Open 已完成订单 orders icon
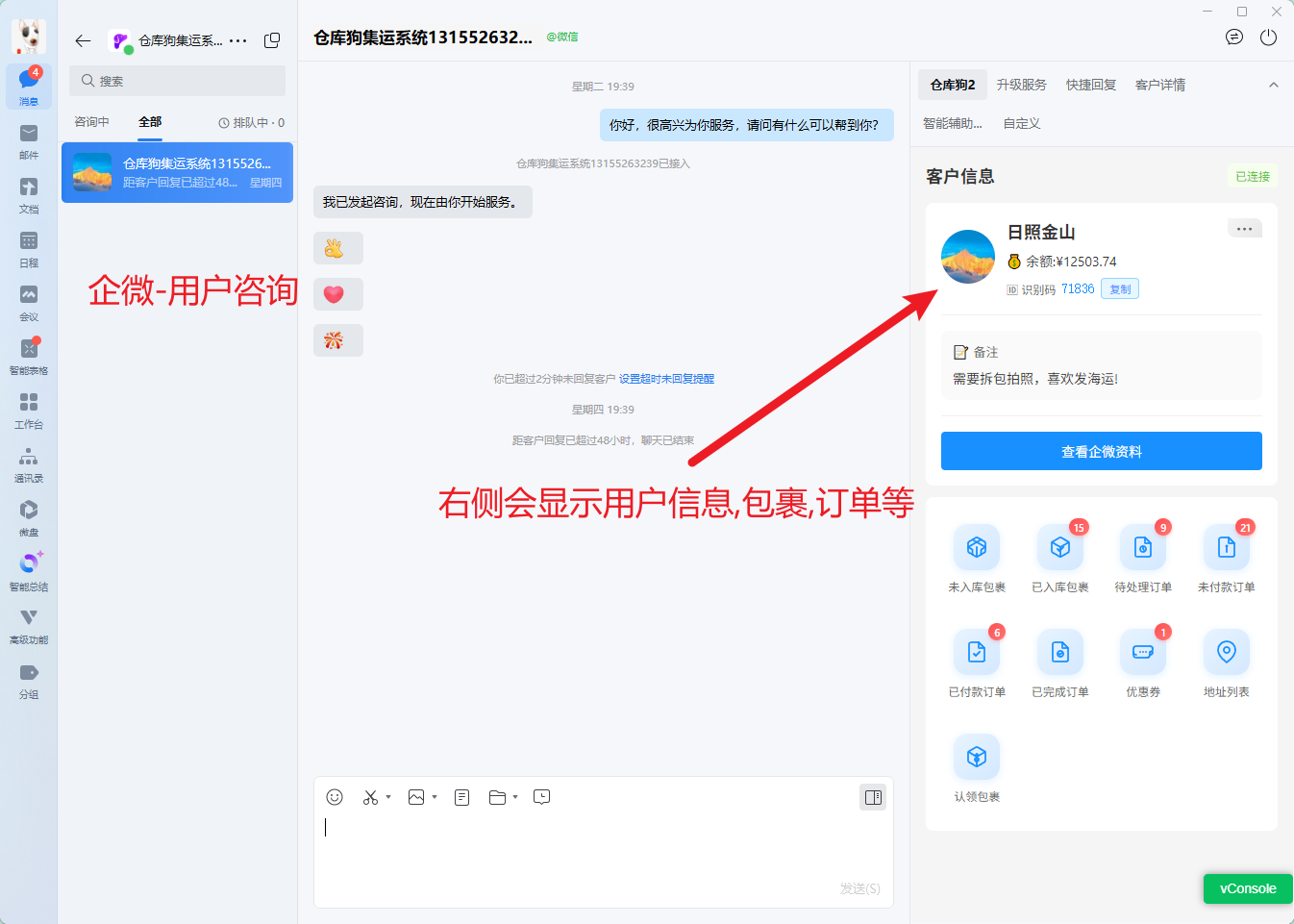Viewport: 1294px width, 924px height. 1060,652
